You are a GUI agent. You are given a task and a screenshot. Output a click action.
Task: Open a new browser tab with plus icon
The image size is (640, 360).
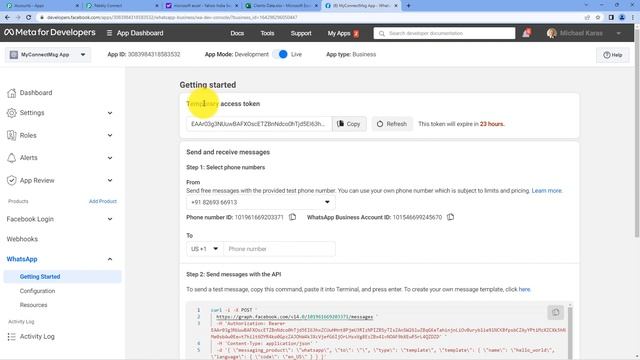[x=408, y=6]
